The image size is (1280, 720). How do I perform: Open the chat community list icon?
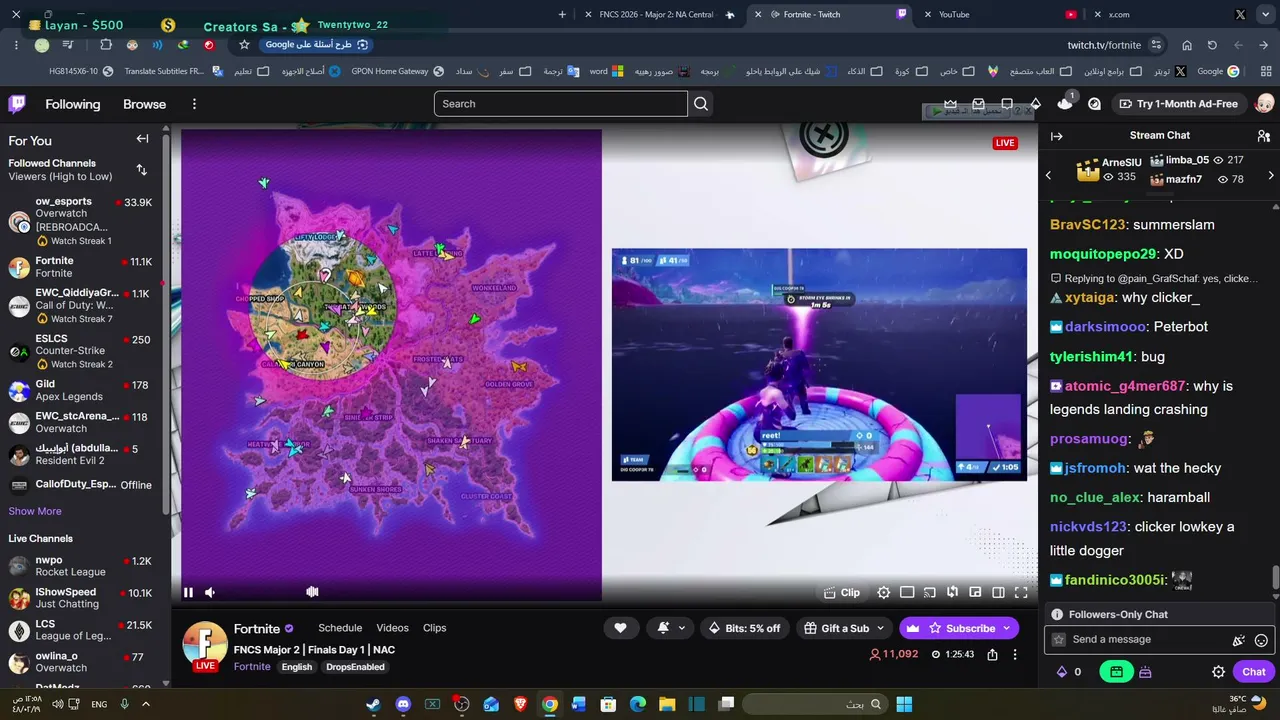pos(1264,136)
